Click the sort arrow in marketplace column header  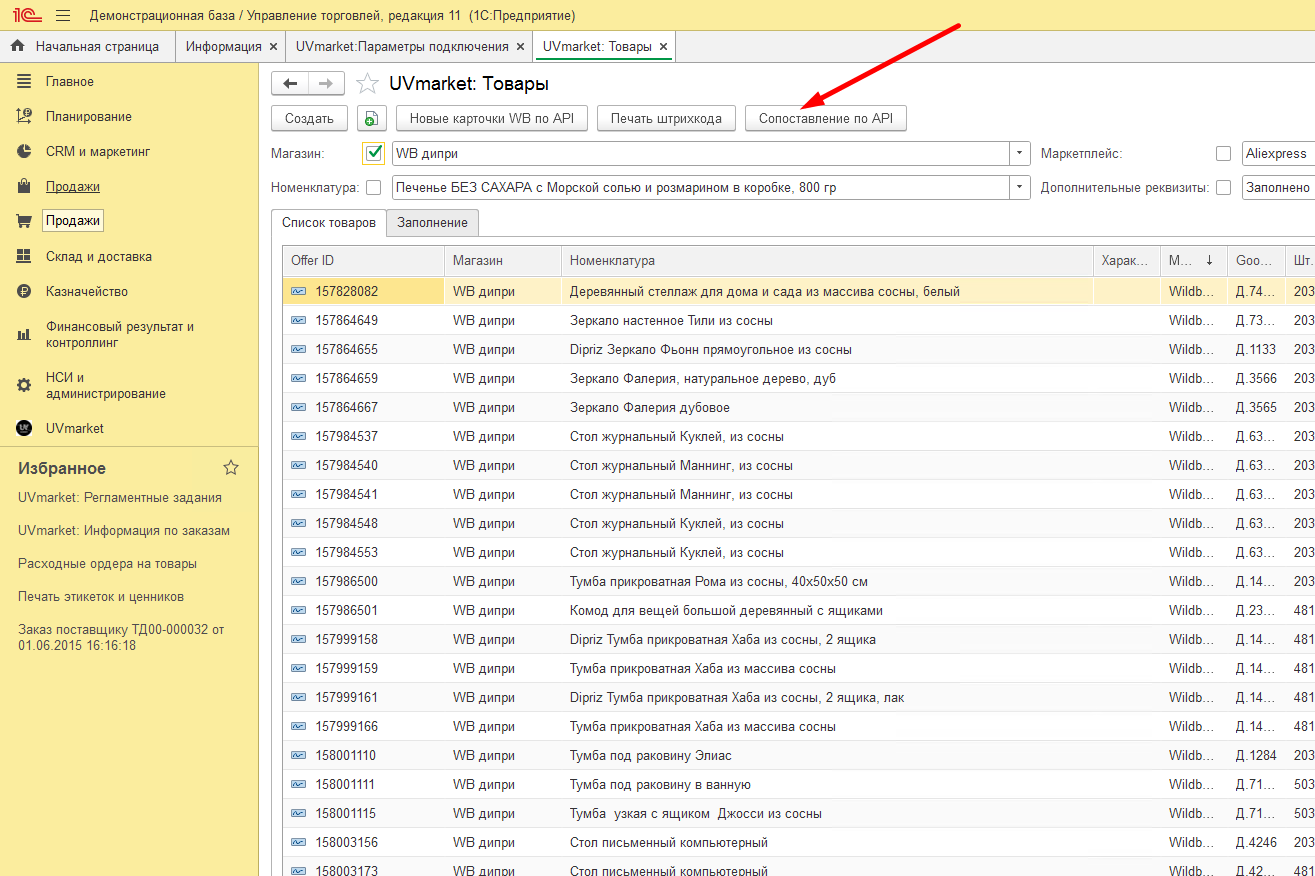tap(1209, 260)
